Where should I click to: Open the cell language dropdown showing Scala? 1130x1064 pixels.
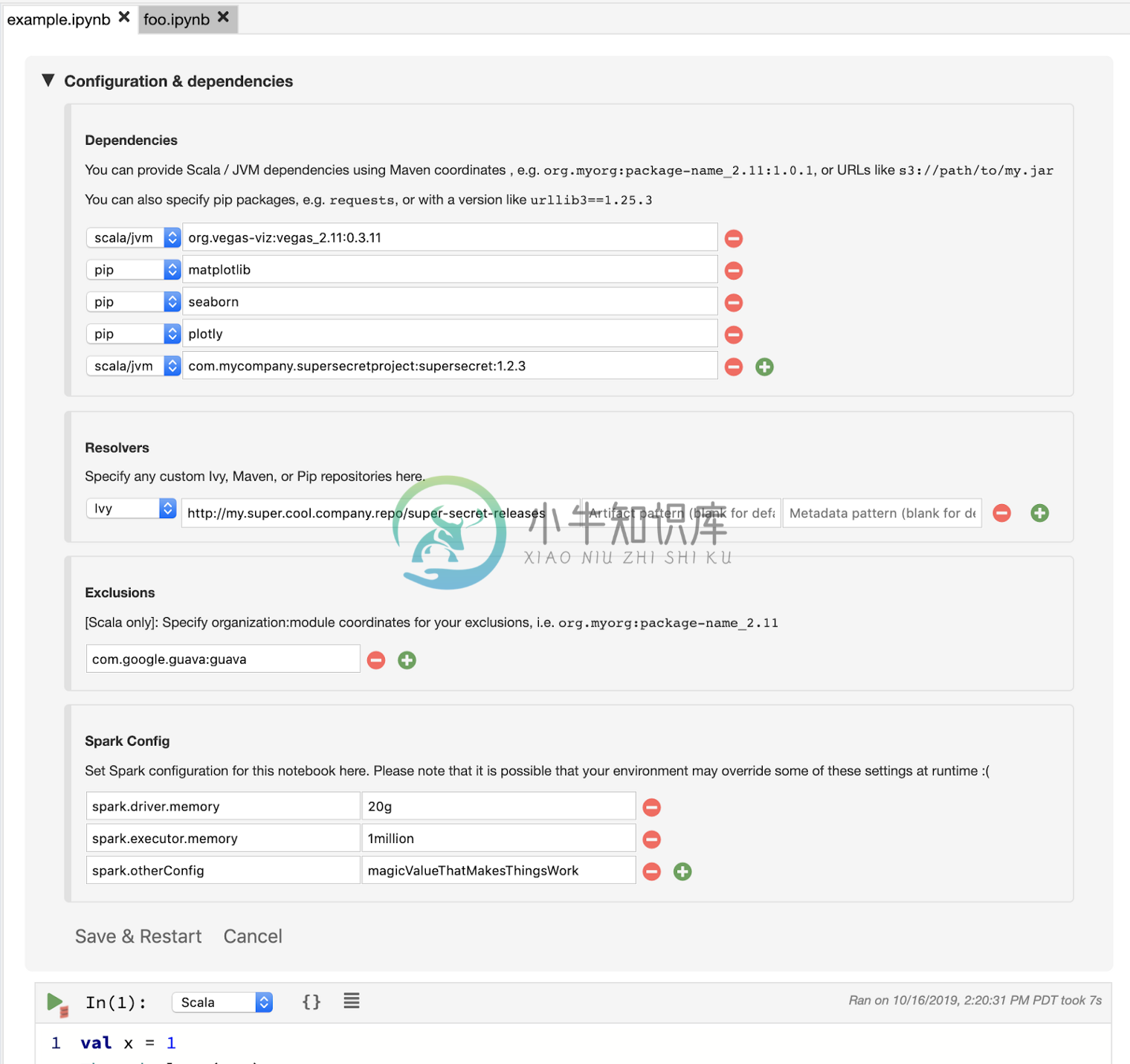(221, 1002)
